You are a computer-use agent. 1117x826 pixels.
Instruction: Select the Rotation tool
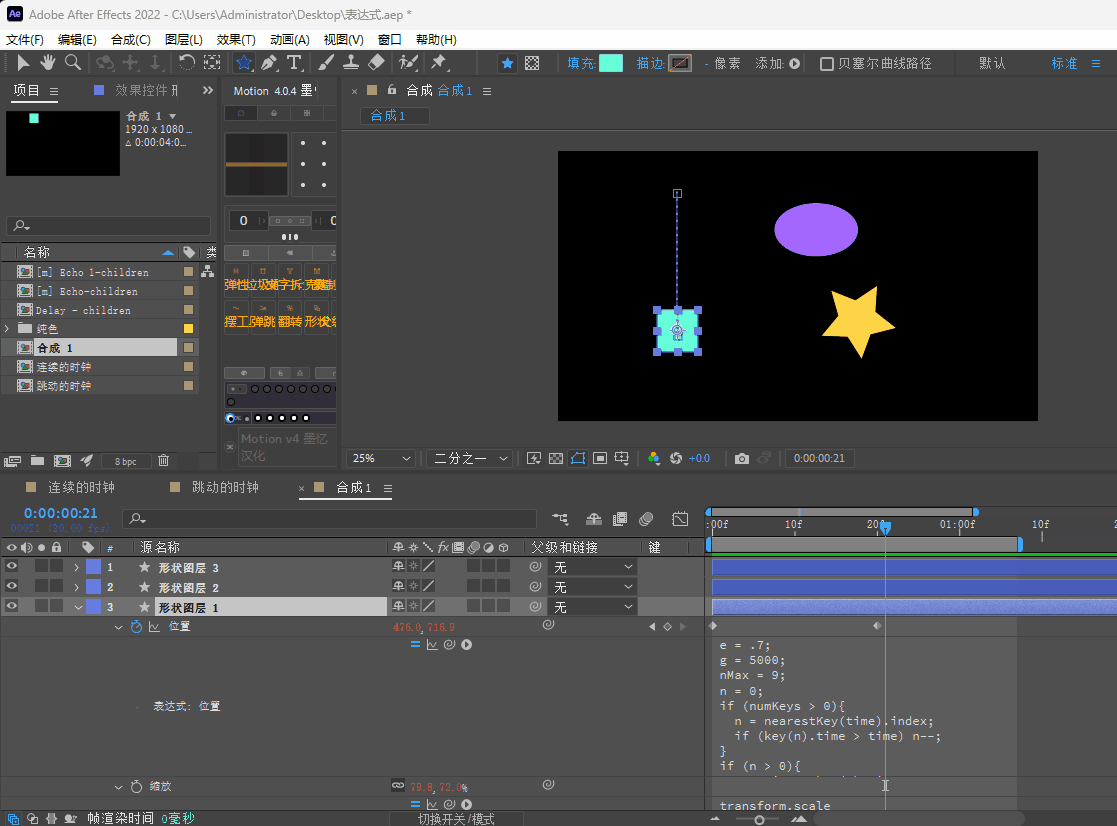pos(186,63)
